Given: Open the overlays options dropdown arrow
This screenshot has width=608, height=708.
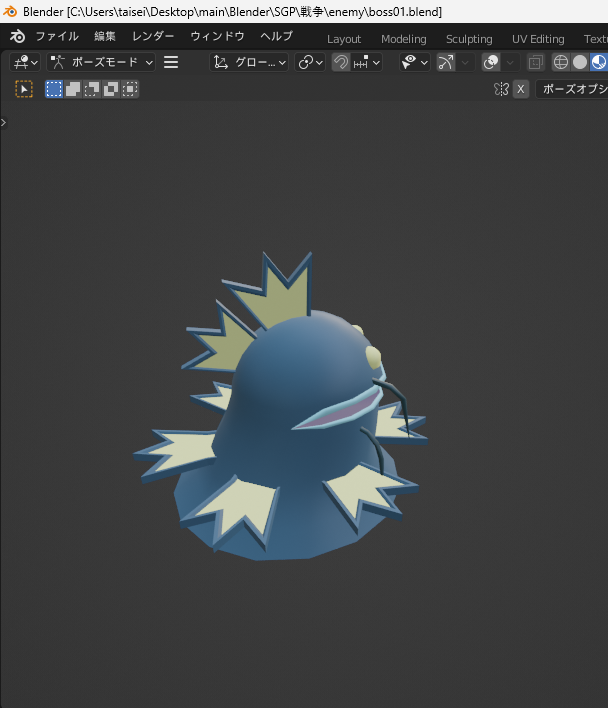Looking at the screenshot, I should [x=511, y=62].
